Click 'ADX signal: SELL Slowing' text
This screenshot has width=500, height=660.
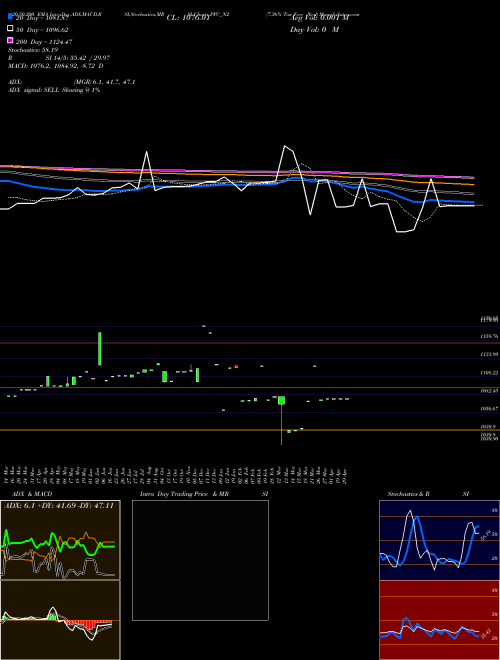(x=54, y=90)
